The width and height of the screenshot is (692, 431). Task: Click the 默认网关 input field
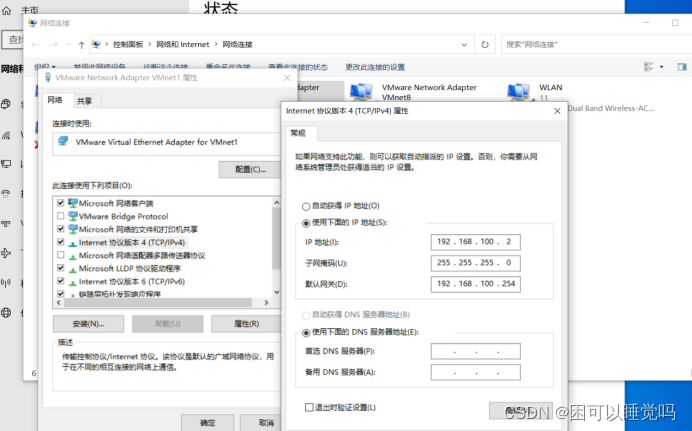(476, 284)
